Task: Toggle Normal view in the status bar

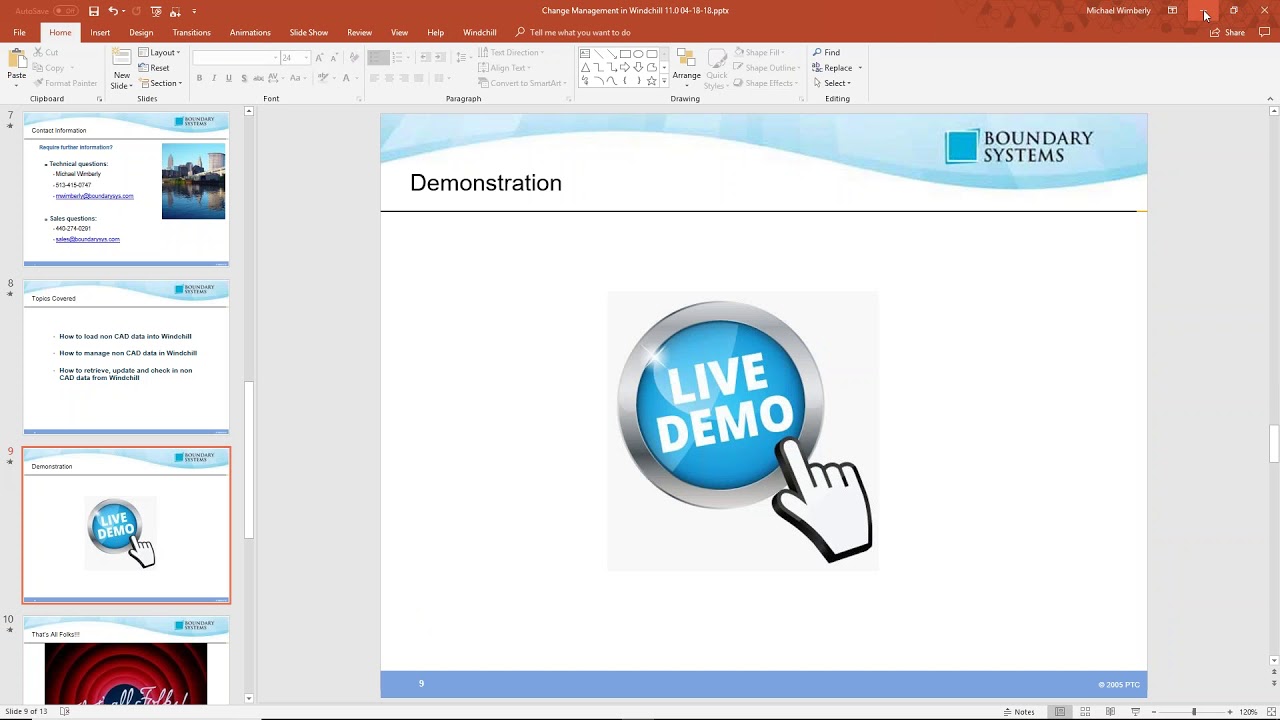Action: click(x=1060, y=712)
